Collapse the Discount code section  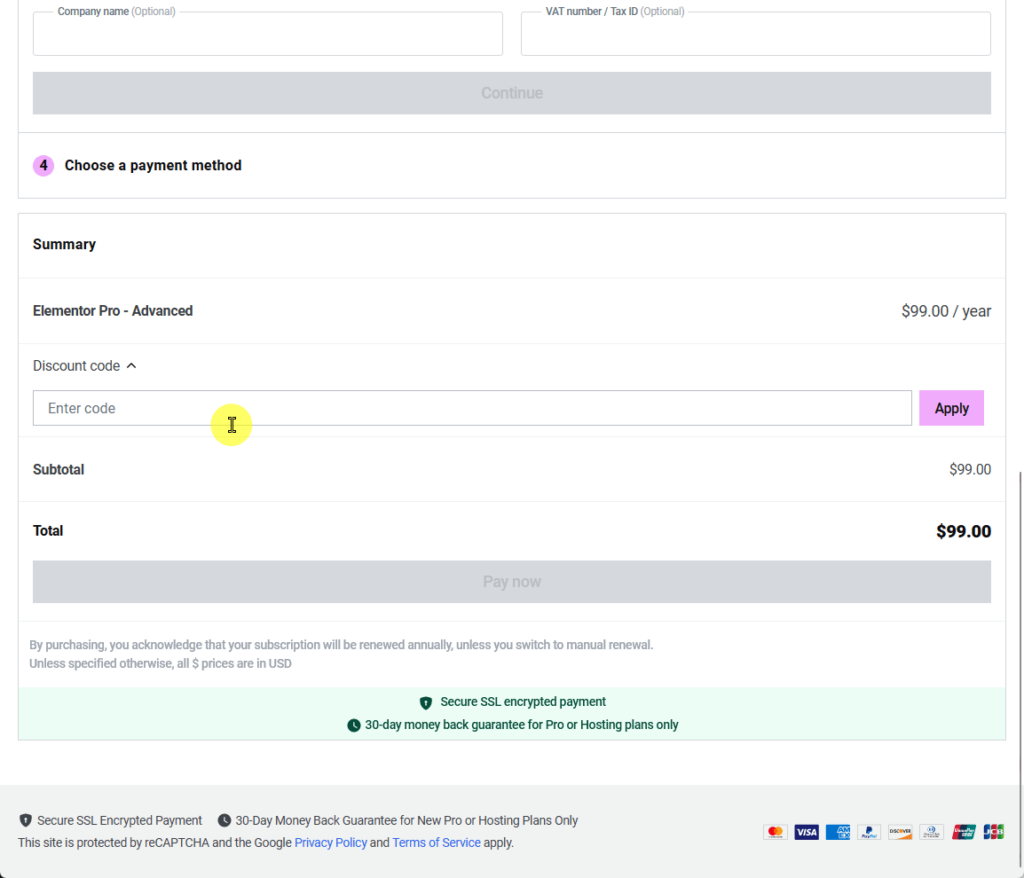pyautogui.click(x=85, y=366)
